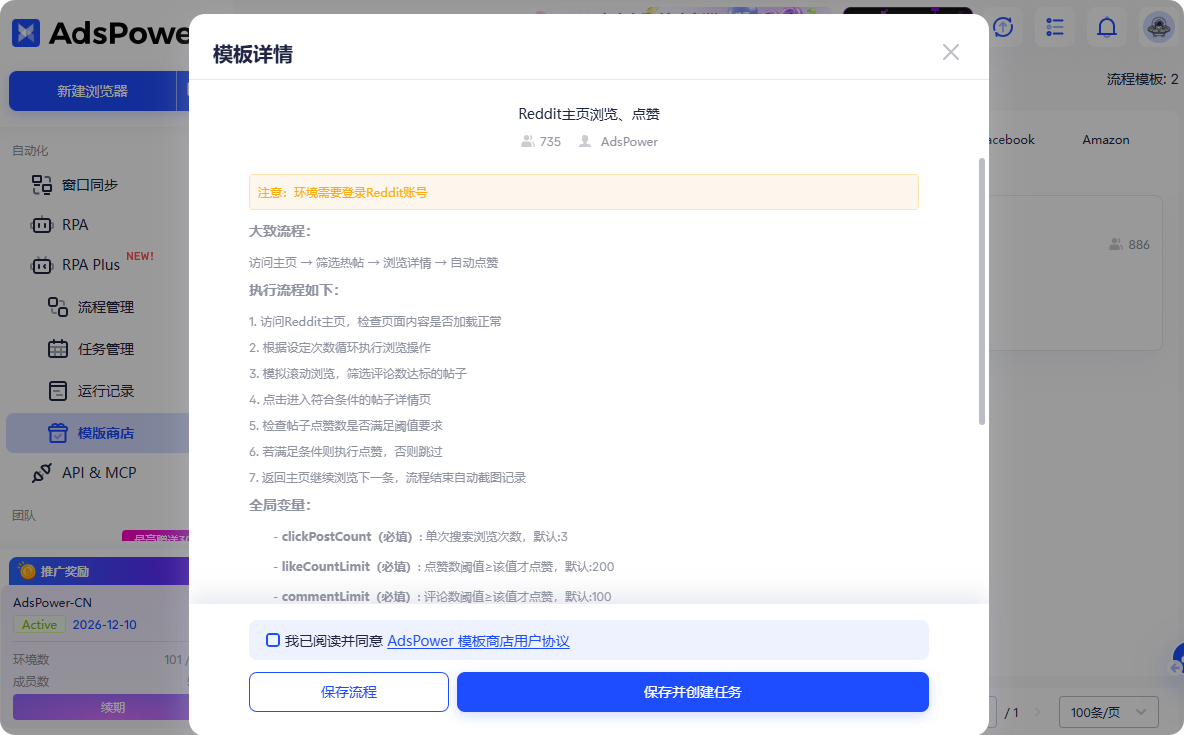This screenshot has width=1184, height=735.
Task: Close the 模板详情 dialog
Action: point(951,52)
